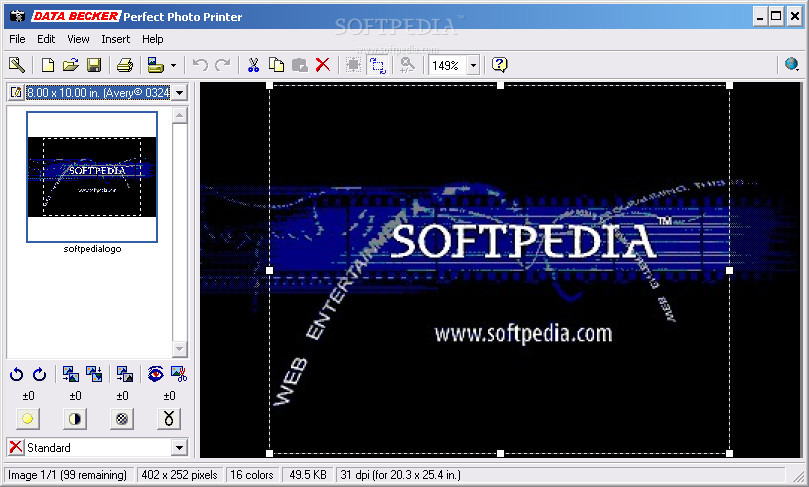Click the insert photo icon
The width and height of the screenshot is (809, 487).
click(x=155, y=65)
